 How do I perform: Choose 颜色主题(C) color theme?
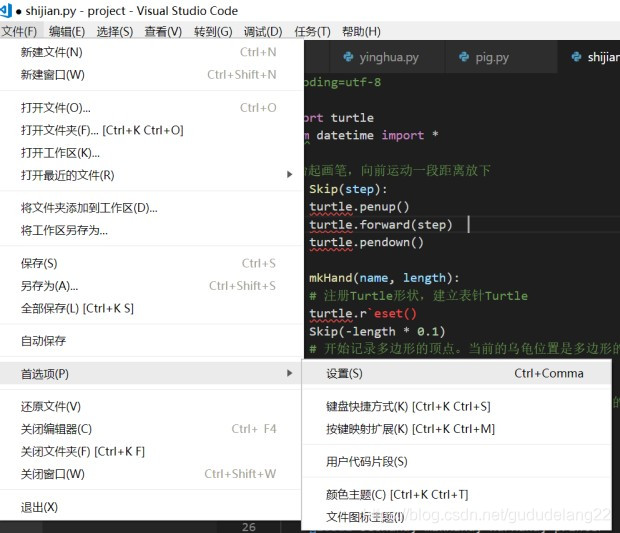pos(456,495)
